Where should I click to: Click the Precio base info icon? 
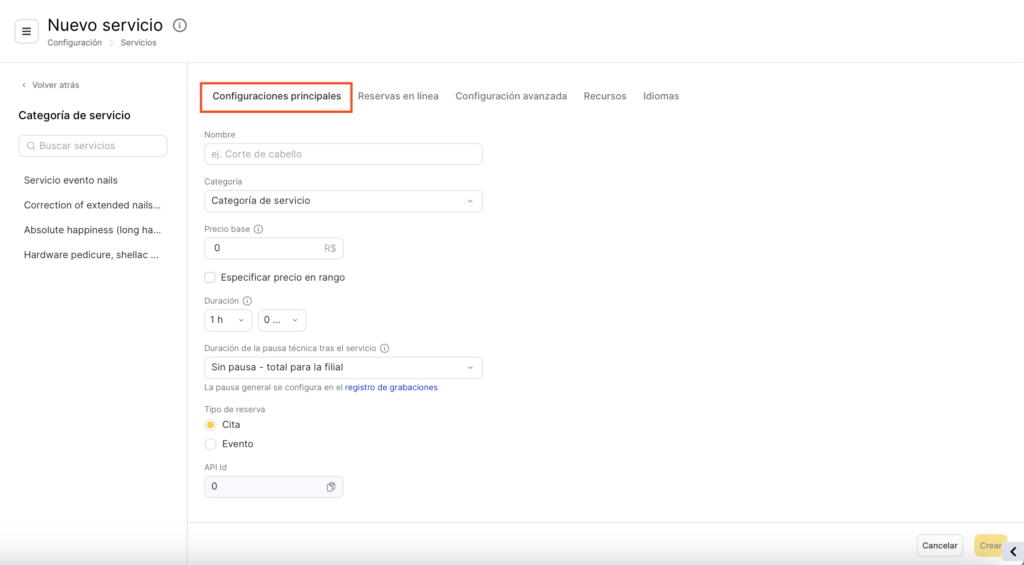tap(258, 229)
